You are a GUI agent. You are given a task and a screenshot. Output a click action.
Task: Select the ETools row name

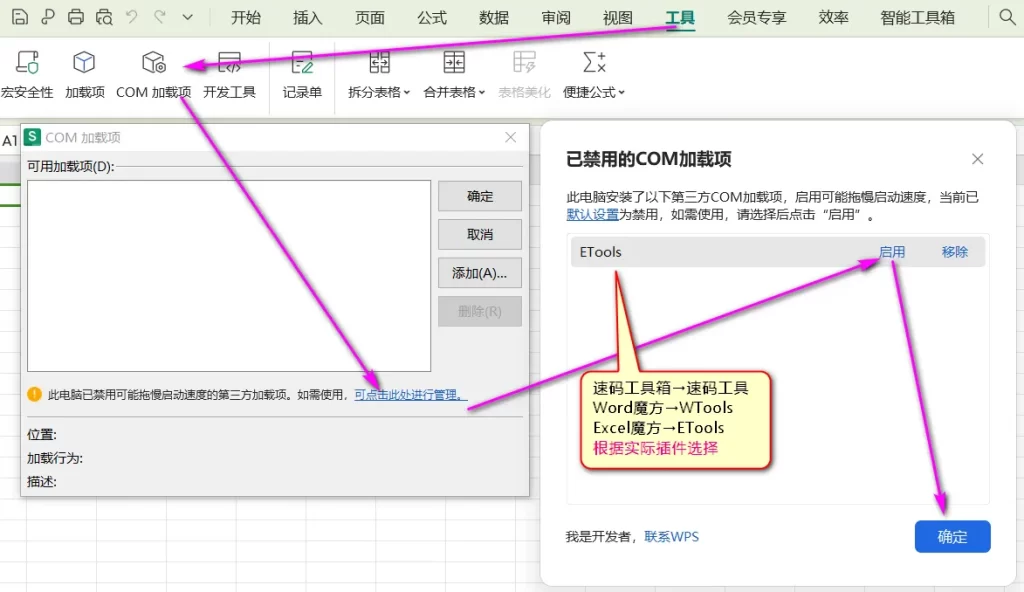tap(601, 252)
